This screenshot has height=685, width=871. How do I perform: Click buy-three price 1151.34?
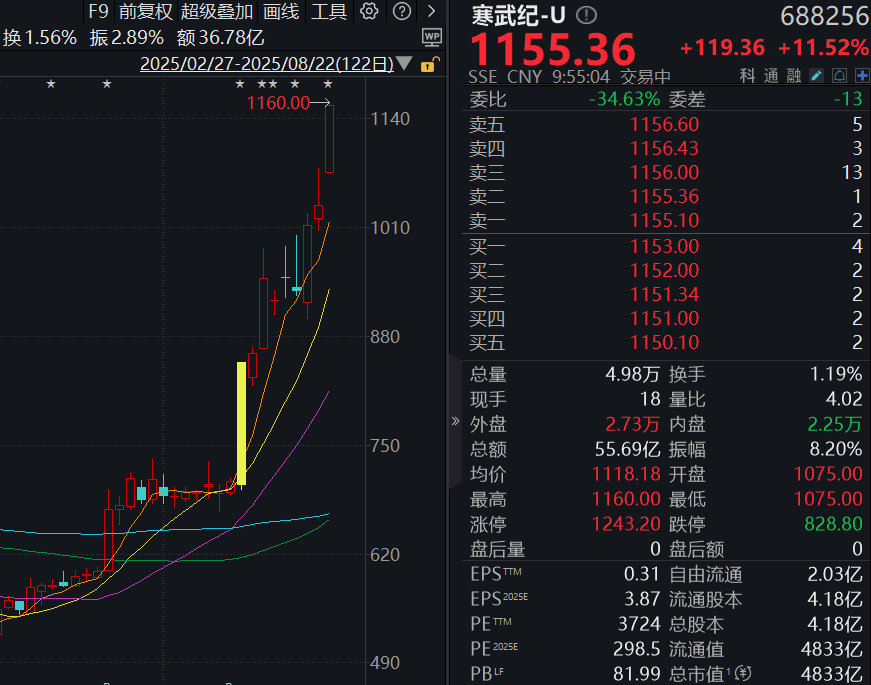point(664,294)
